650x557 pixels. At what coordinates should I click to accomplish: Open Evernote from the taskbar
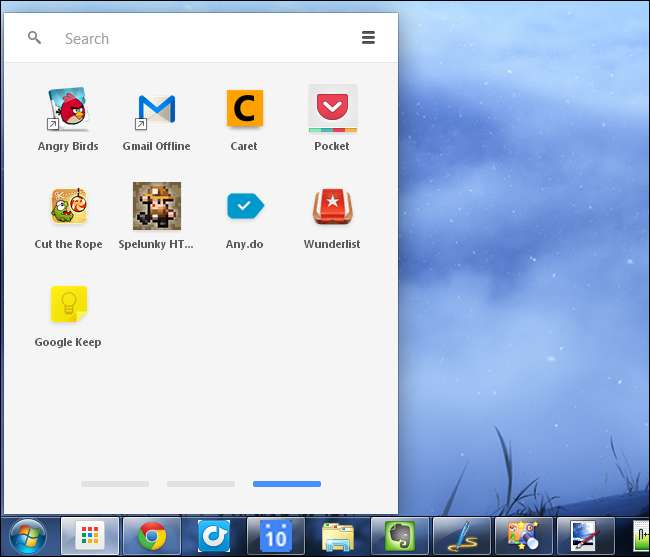400,537
